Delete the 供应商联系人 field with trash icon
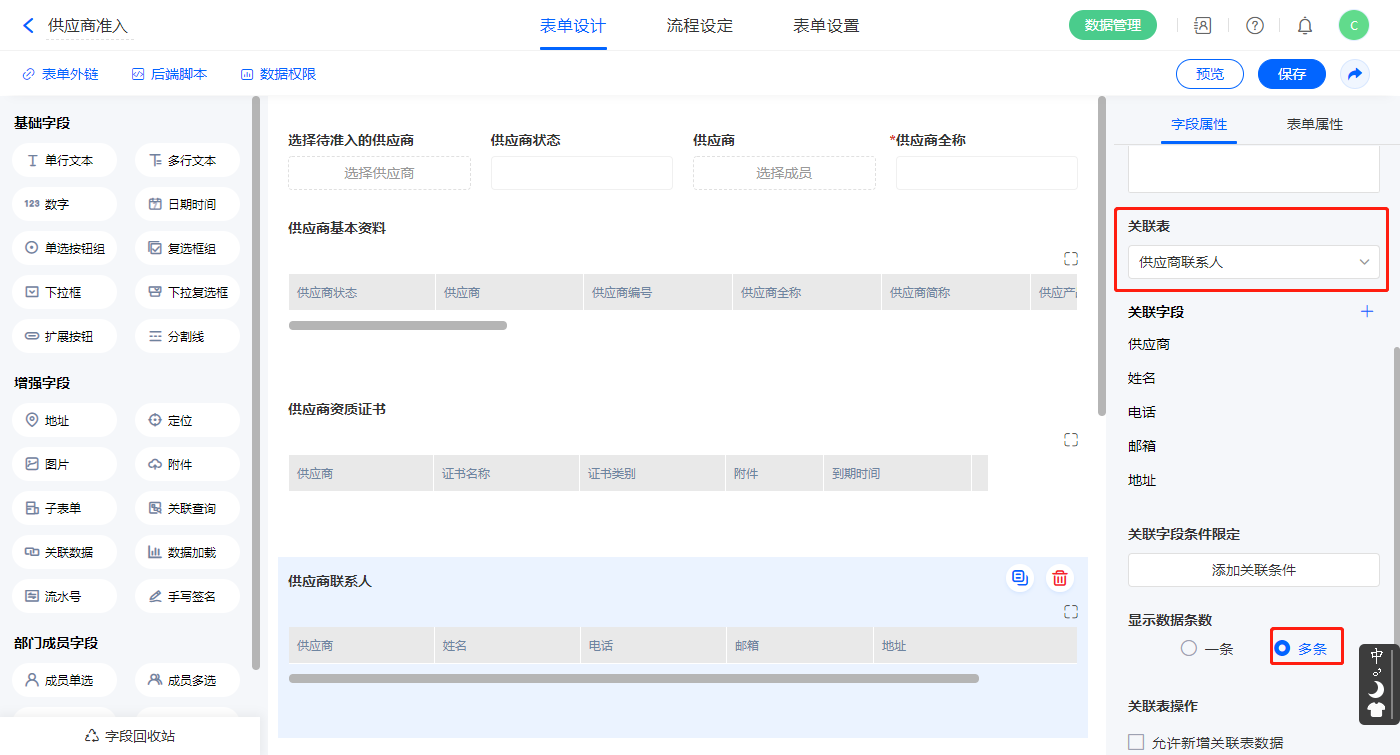Screen dimensions: 1400x755 (x=1060, y=578)
